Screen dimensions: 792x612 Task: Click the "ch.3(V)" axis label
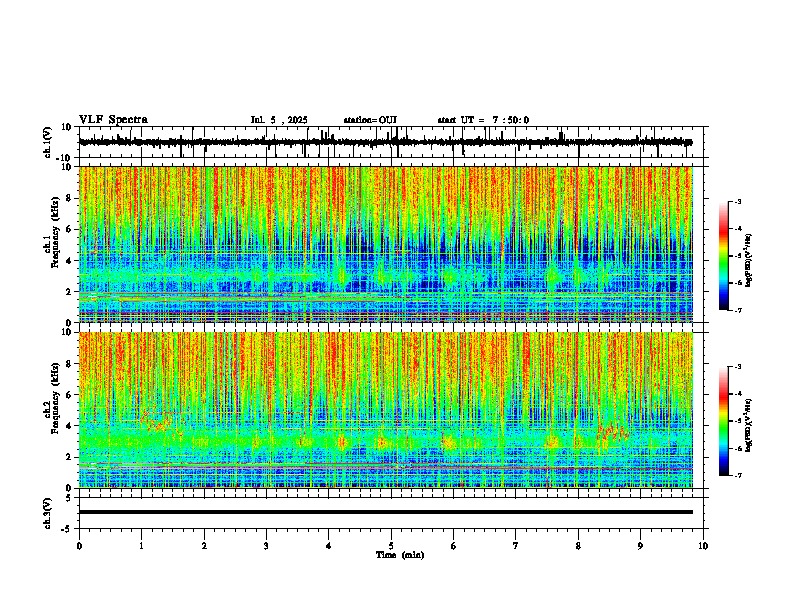click(48, 514)
